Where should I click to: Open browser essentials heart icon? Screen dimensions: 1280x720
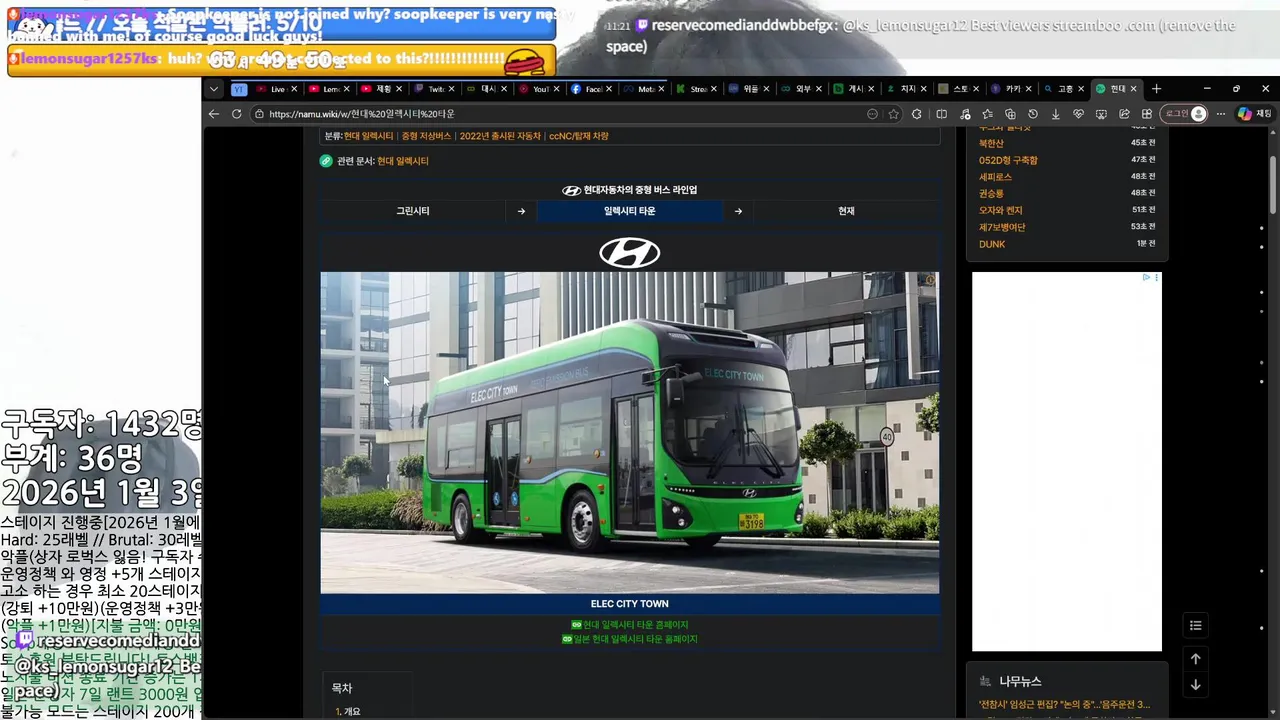(x=1079, y=114)
